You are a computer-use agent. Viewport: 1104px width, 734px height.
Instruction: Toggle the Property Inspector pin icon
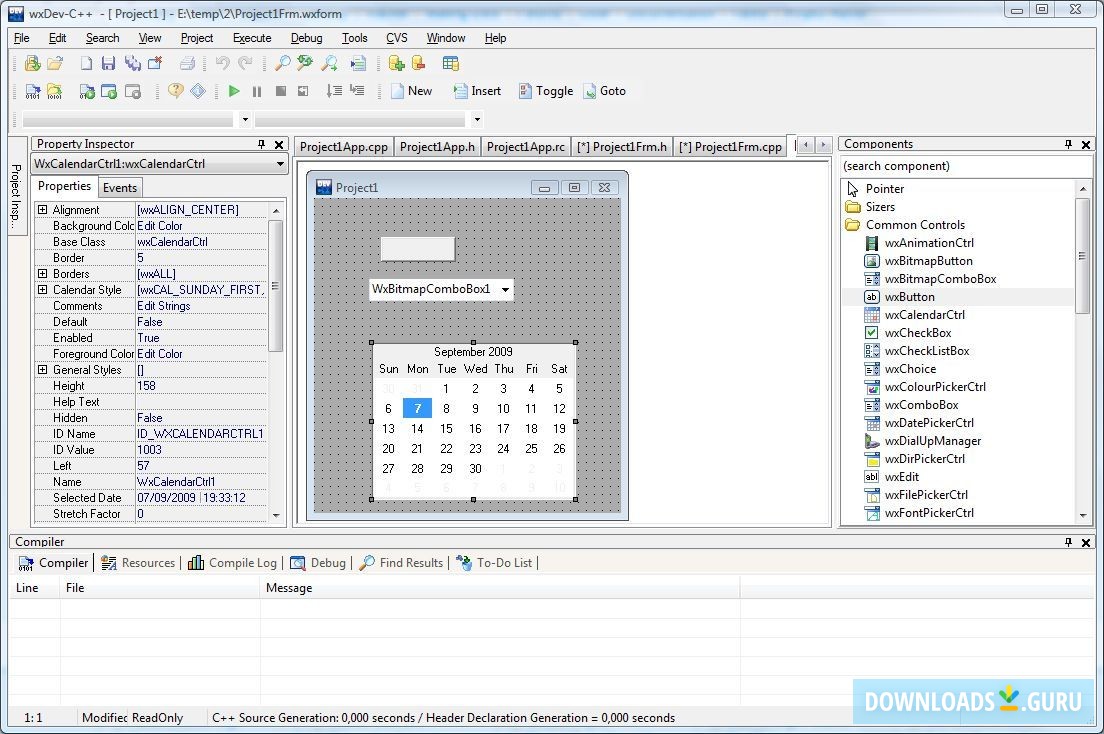point(262,144)
